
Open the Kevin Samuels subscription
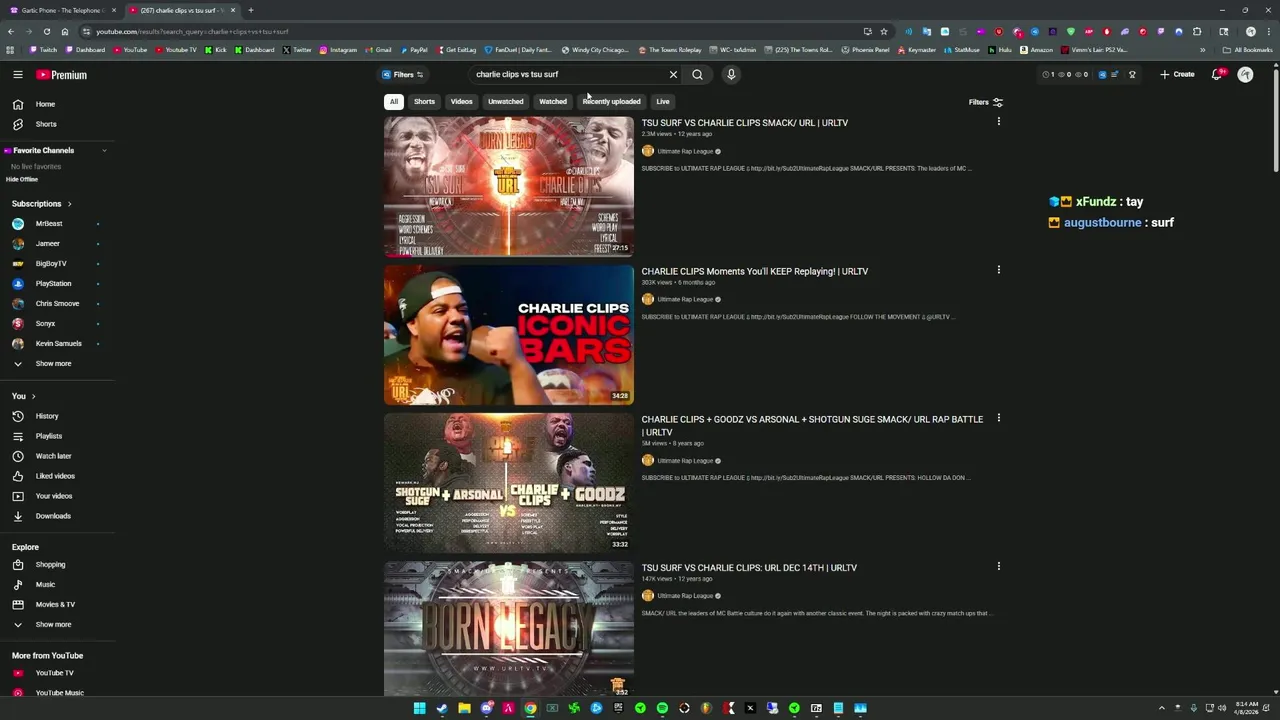[x=56, y=344]
